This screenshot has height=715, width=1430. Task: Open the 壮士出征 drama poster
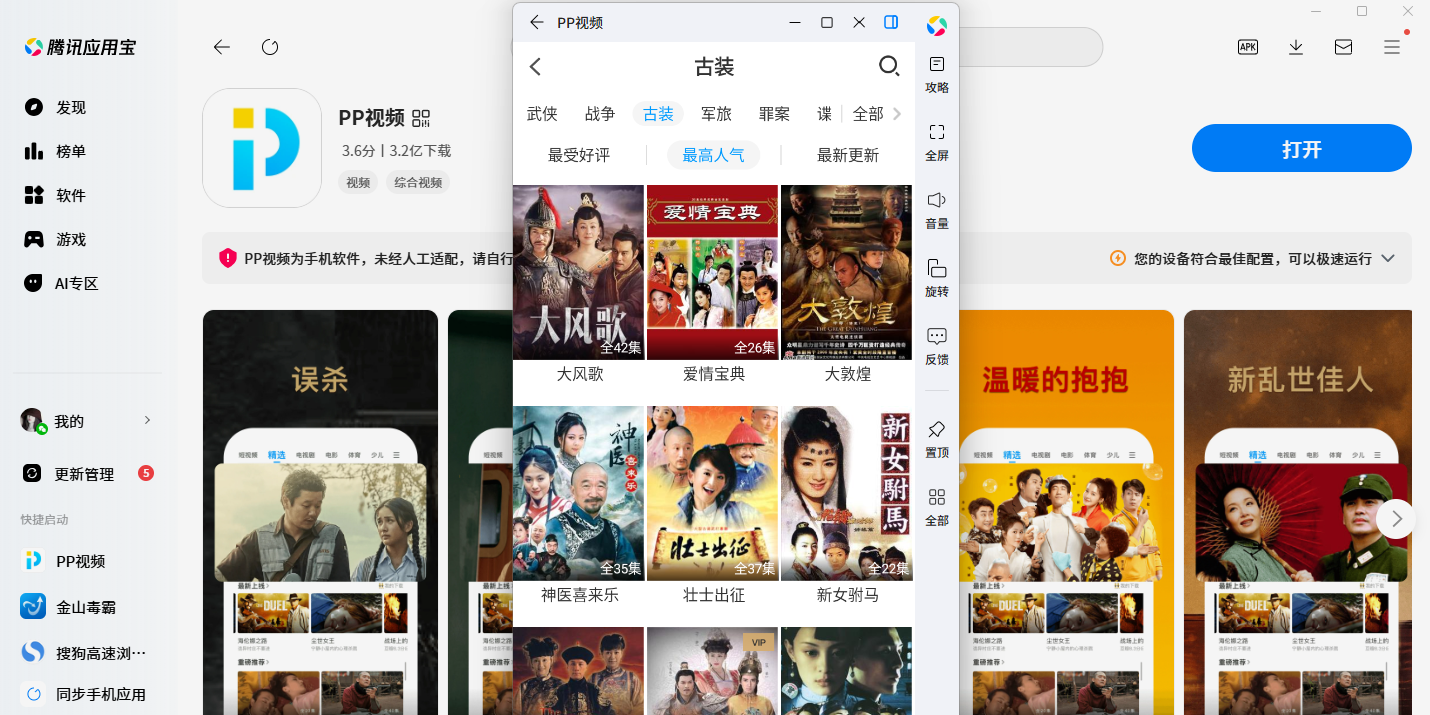point(712,493)
